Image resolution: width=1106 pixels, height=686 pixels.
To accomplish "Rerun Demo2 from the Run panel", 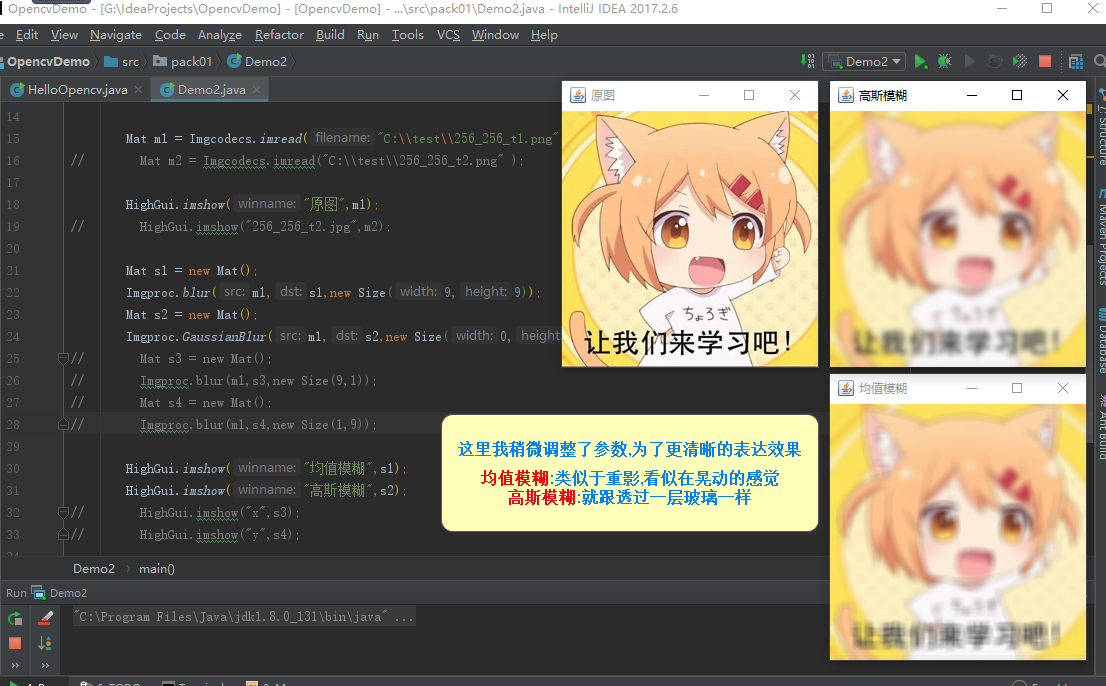I will [15, 618].
